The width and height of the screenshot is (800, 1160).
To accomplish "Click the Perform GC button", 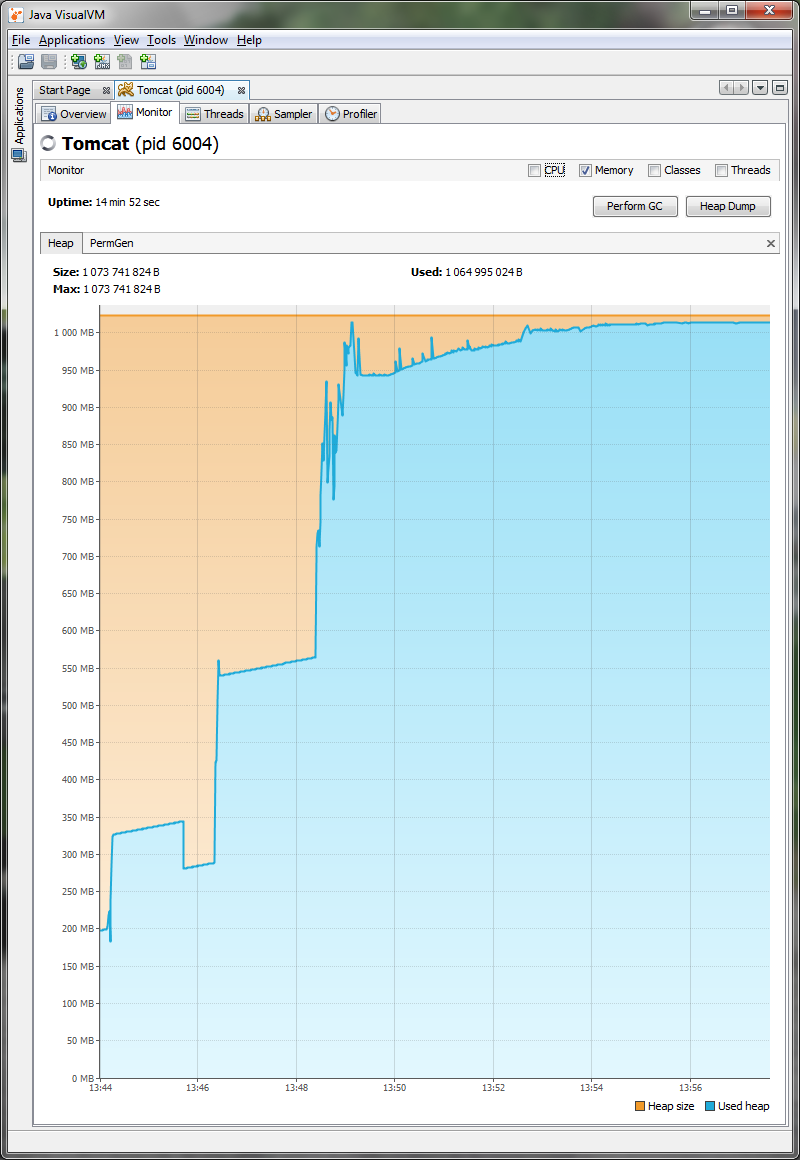I will click(x=635, y=206).
